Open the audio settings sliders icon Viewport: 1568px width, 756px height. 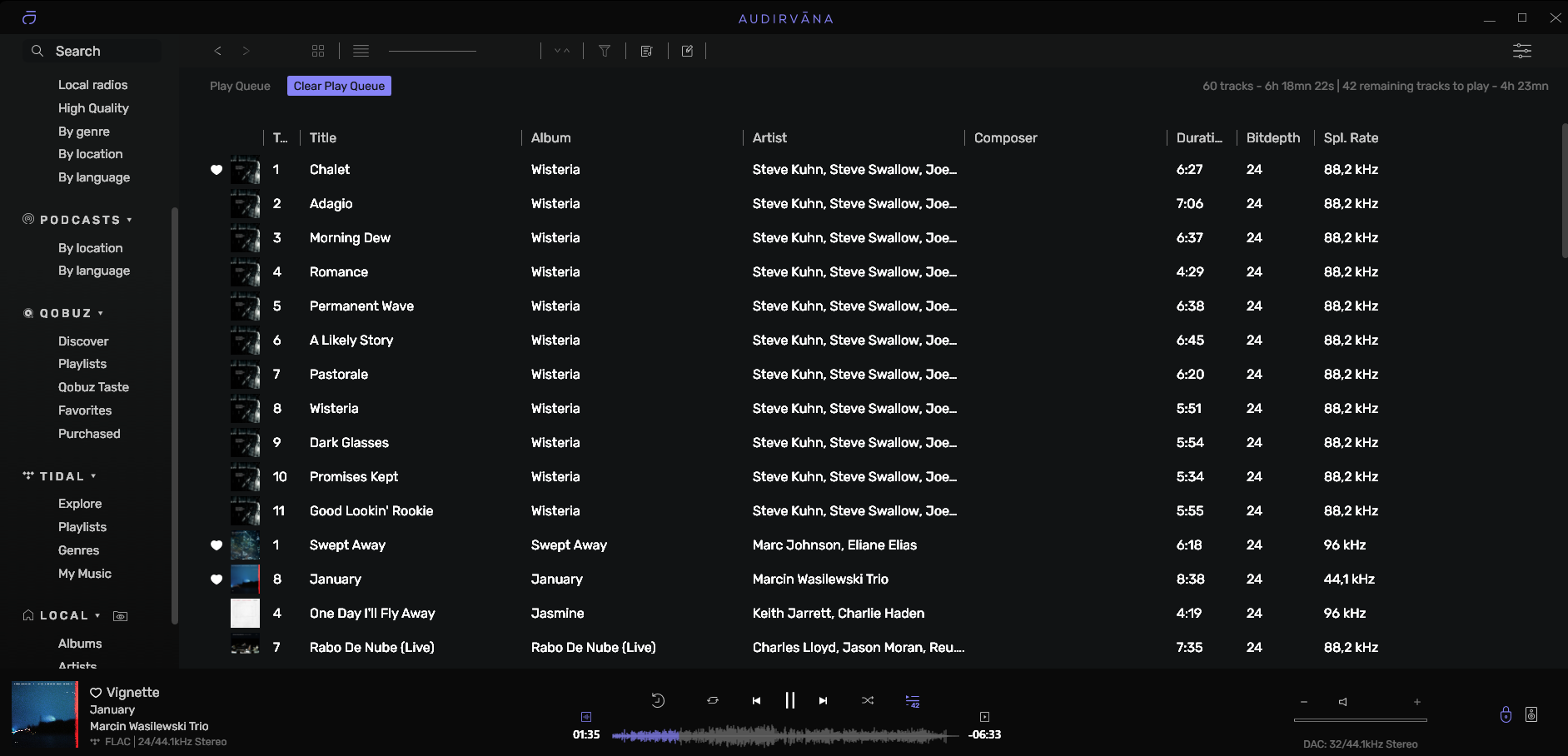tap(1522, 51)
